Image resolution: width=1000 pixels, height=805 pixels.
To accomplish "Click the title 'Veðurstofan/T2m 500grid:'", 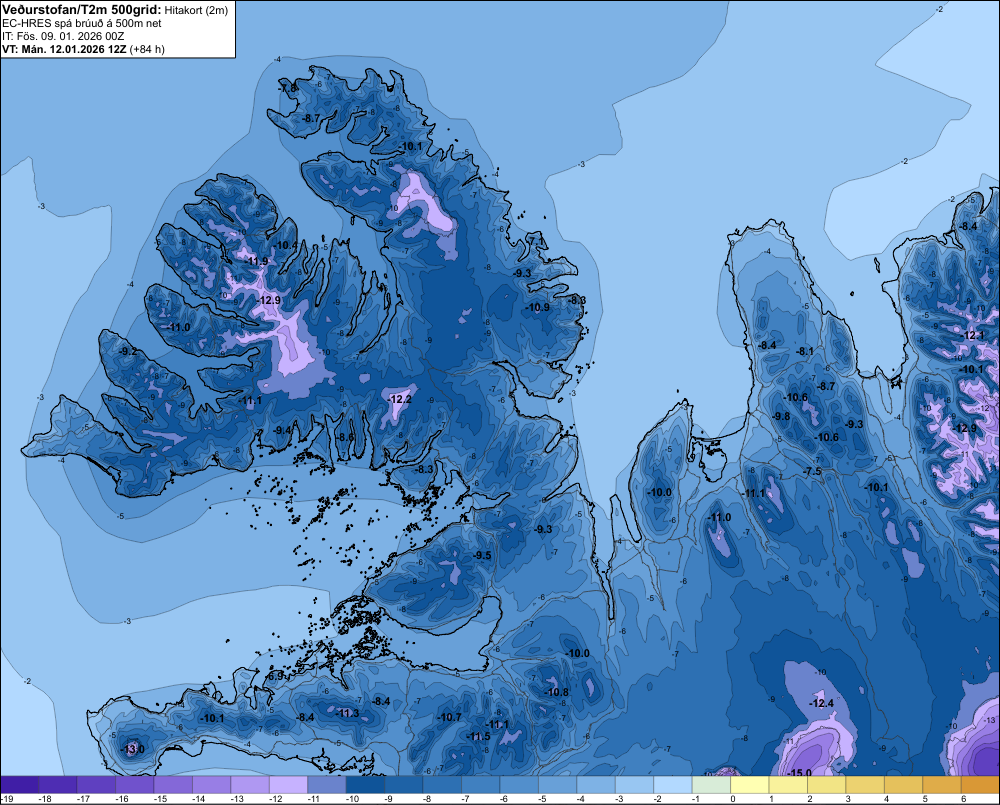I will [82, 10].
